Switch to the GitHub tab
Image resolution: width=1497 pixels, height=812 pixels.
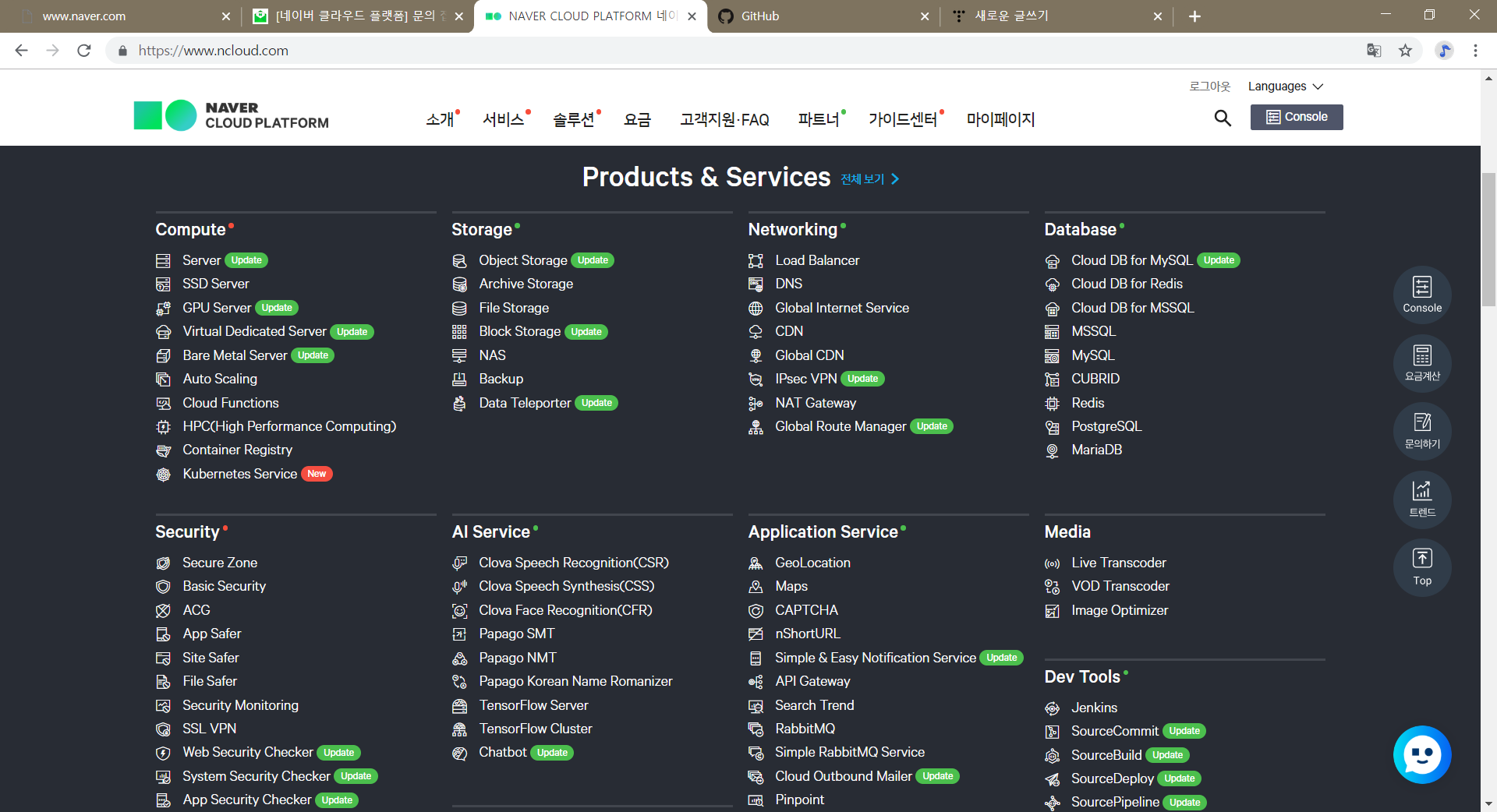tap(823, 16)
